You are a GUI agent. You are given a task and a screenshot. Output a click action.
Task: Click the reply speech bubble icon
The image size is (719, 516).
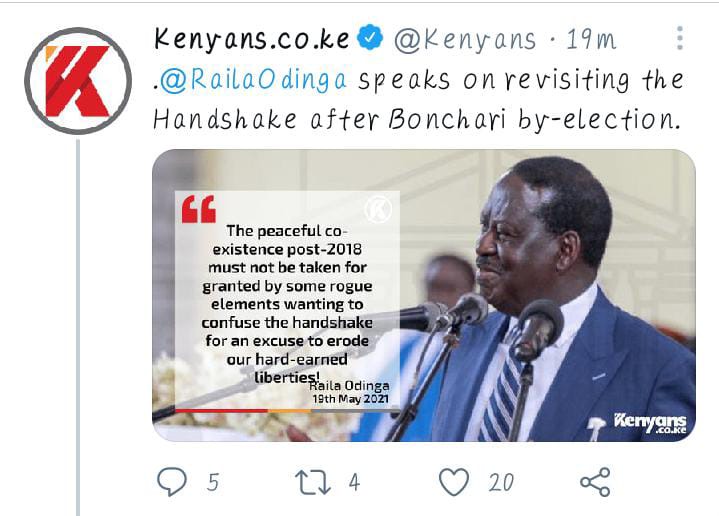click(172, 482)
